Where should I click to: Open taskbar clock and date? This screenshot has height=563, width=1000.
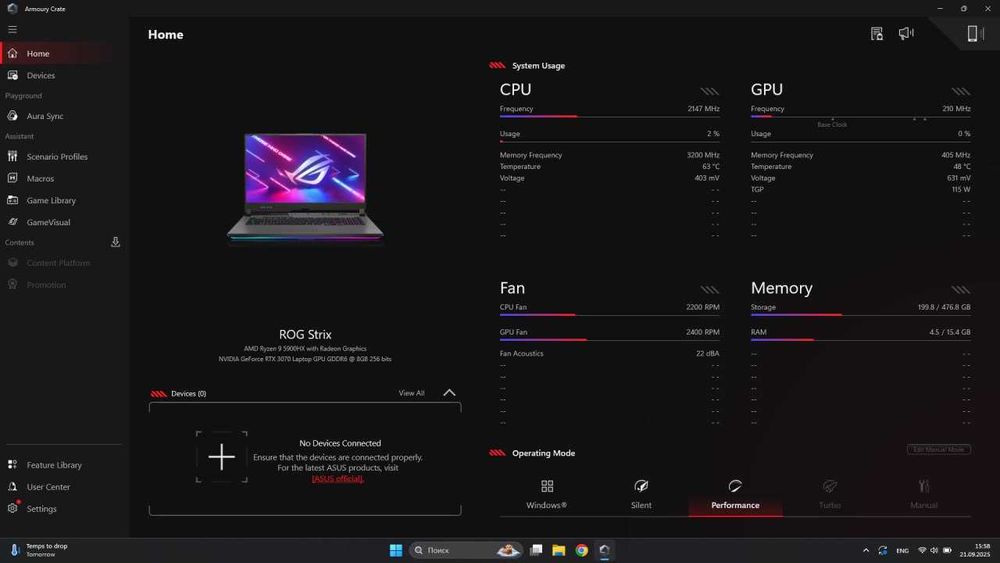pyautogui.click(x=974, y=550)
